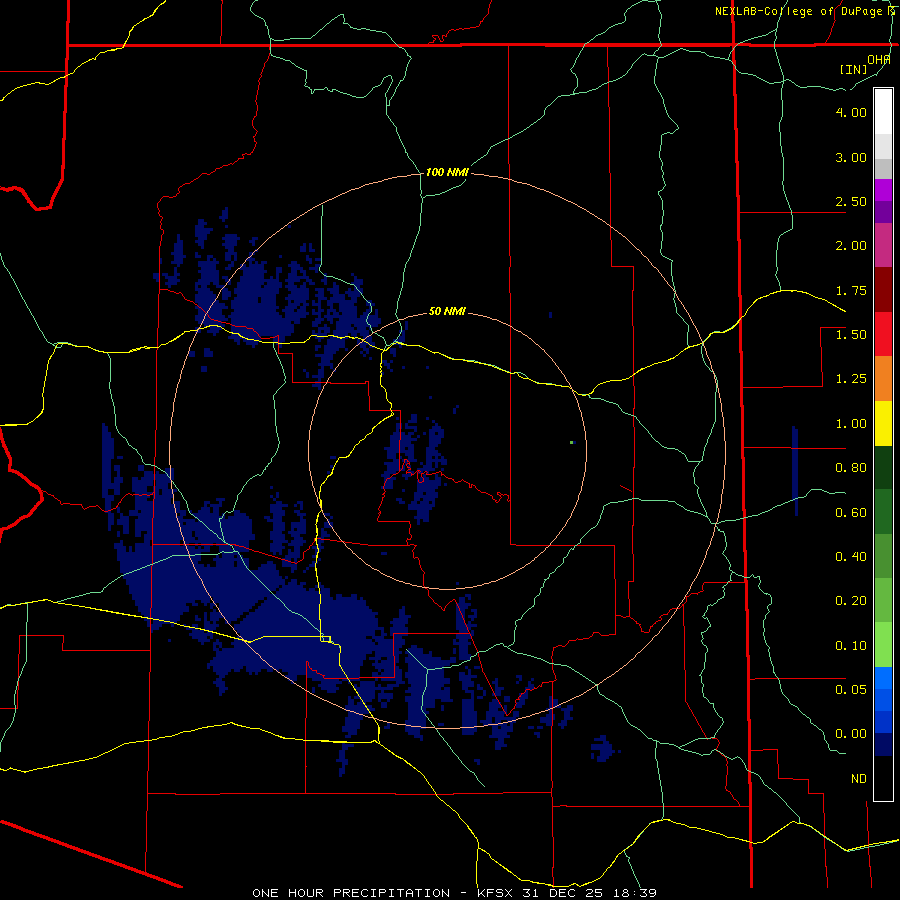Image resolution: width=900 pixels, height=900 pixels.
Task: Click the 100 NMI range ring label
Action: [x=447, y=172]
